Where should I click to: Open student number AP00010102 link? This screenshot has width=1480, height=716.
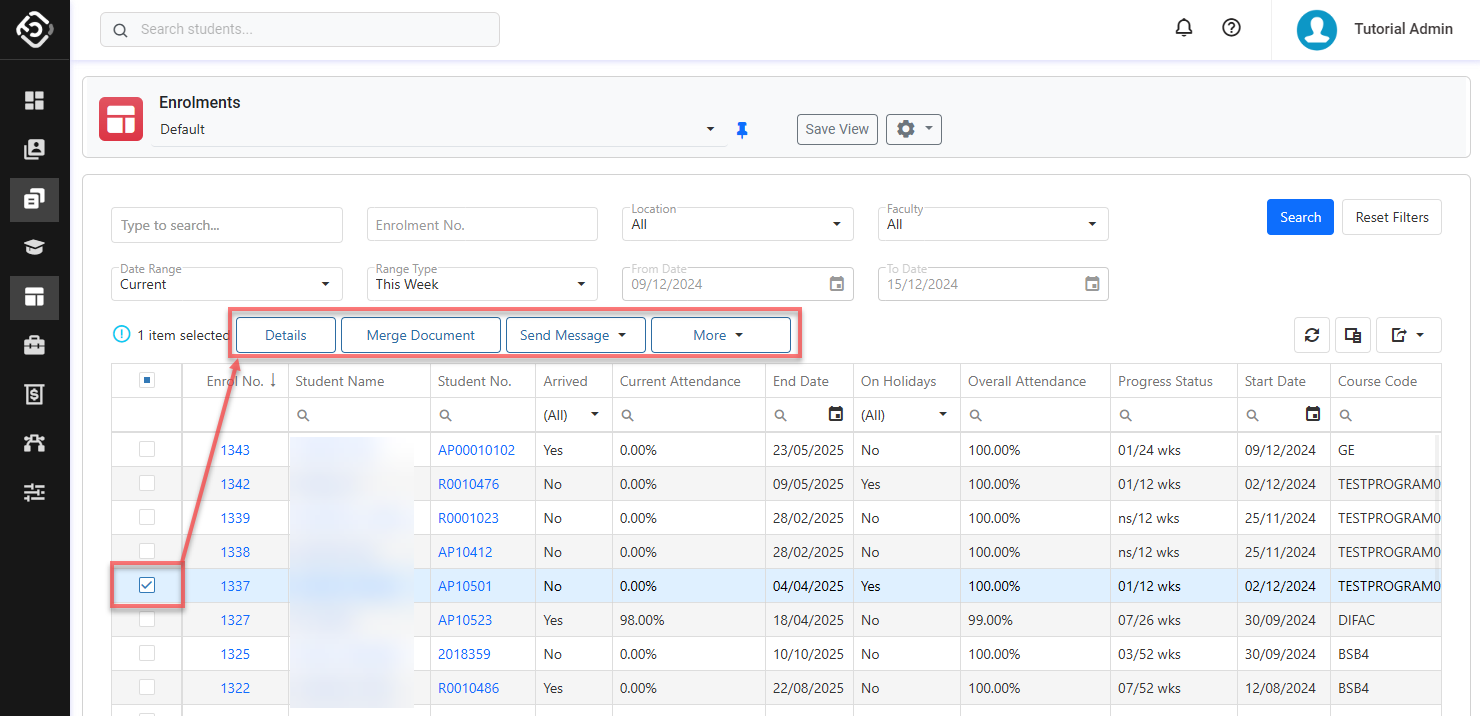[x=476, y=451]
